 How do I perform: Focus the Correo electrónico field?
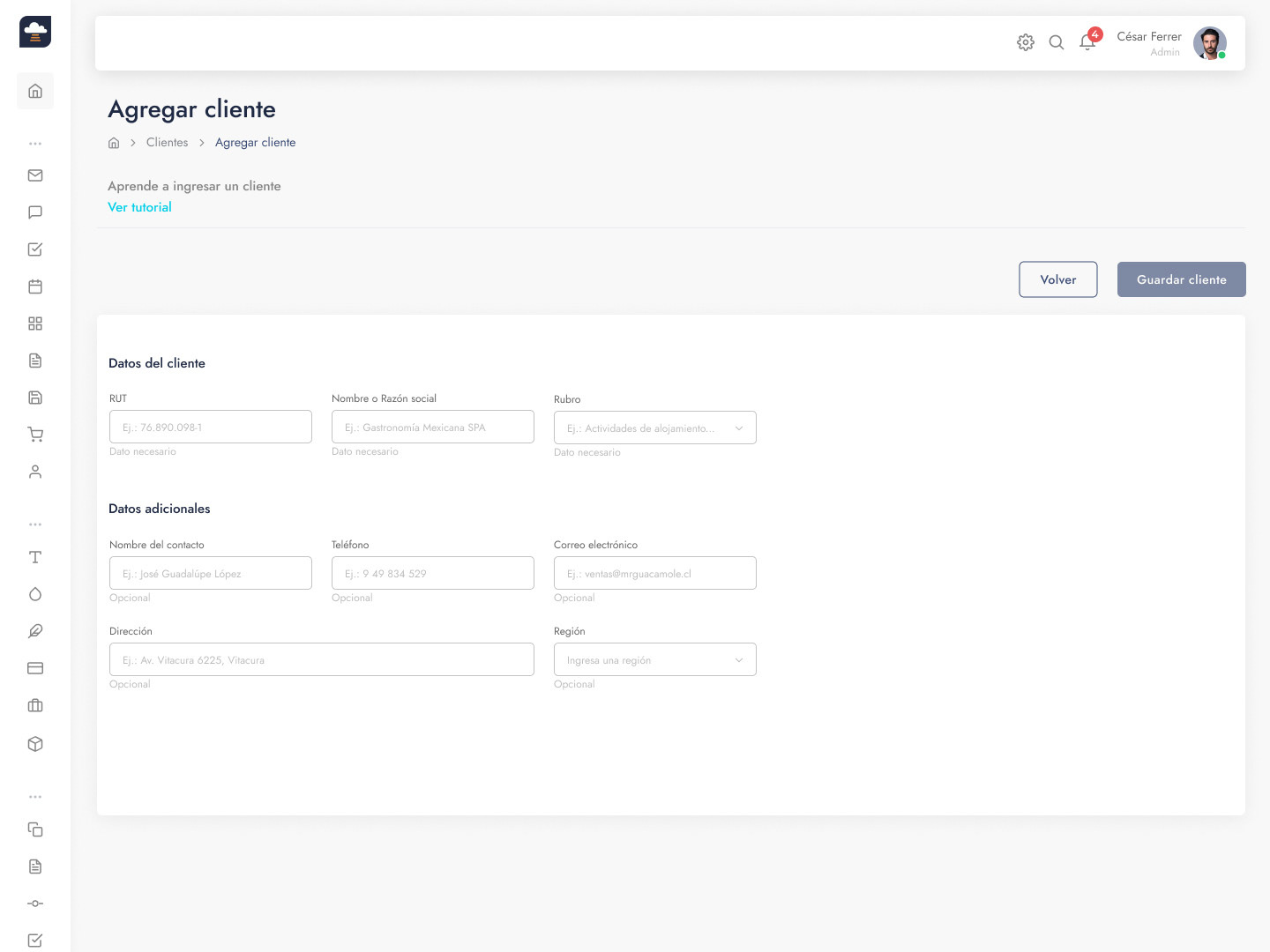coord(655,573)
